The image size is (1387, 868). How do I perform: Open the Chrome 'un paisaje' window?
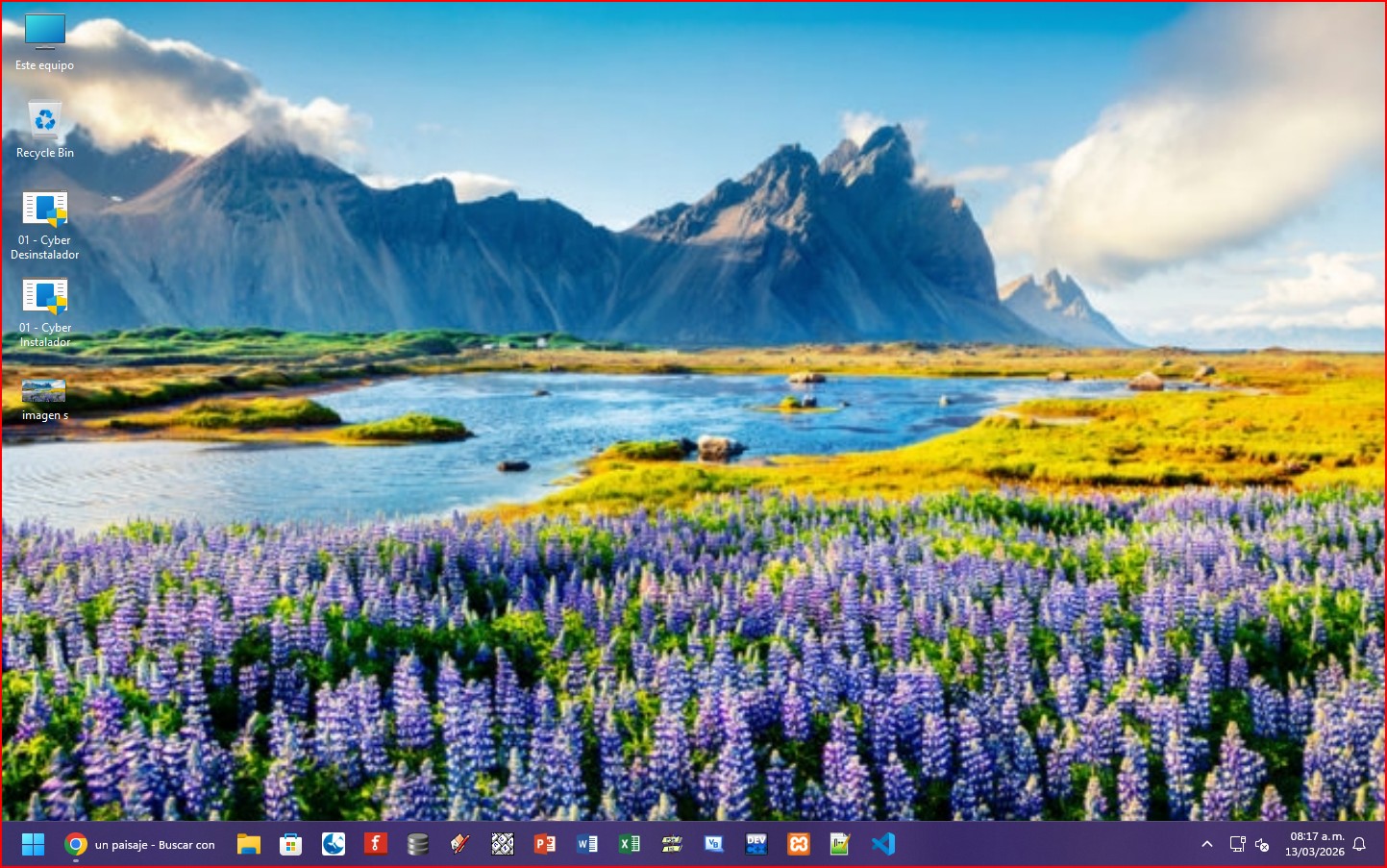(140, 844)
